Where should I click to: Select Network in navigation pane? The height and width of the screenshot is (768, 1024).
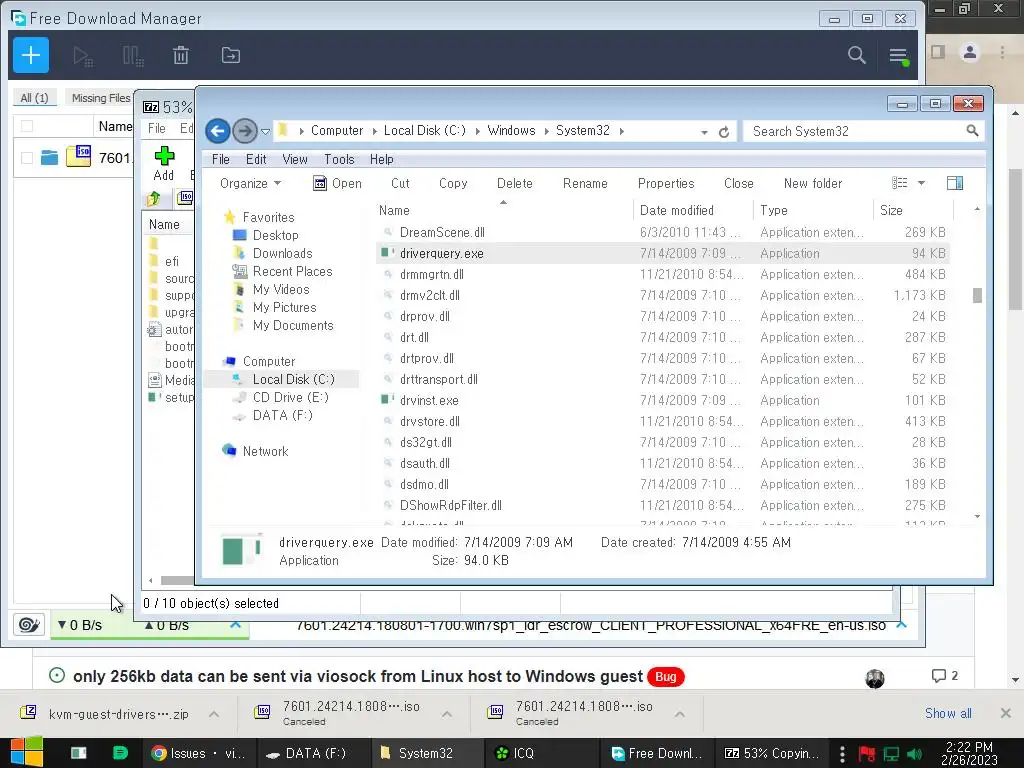click(265, 451)
